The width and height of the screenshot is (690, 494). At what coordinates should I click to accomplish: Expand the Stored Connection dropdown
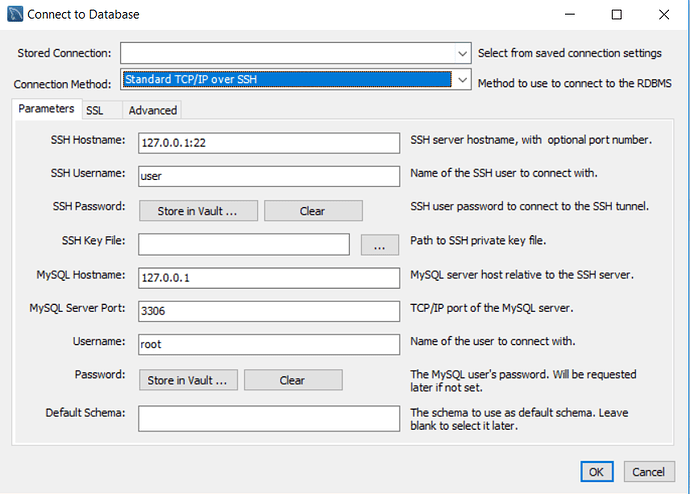pyautogui.click(x=462, y=54)
